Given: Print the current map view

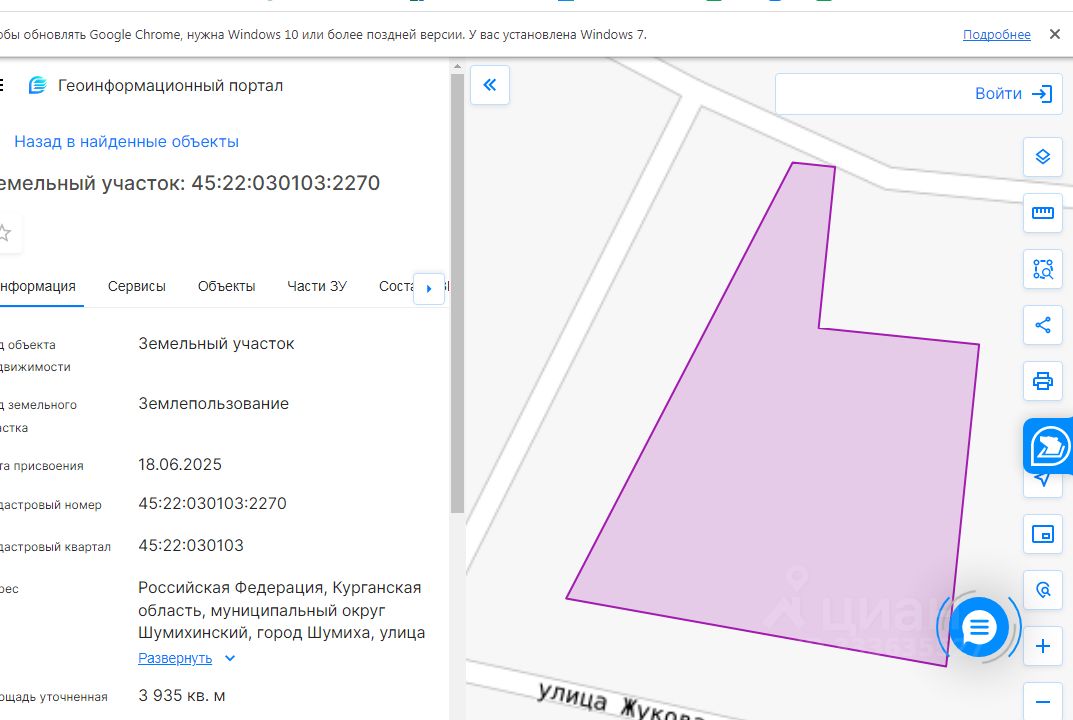Looking at the screenshot, I should click(1042, 381).
